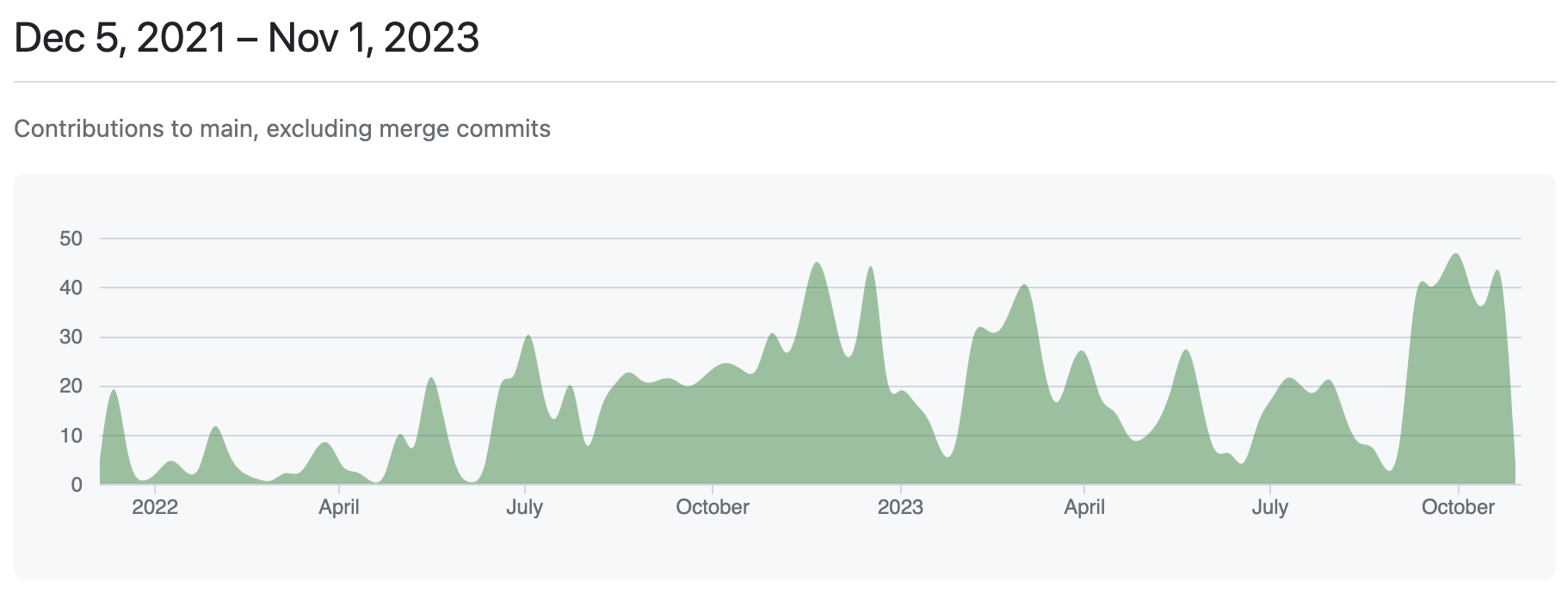Click the April label following 2023
Viewport: 1568px width, 594px height.
click(x=1084, y=507)
